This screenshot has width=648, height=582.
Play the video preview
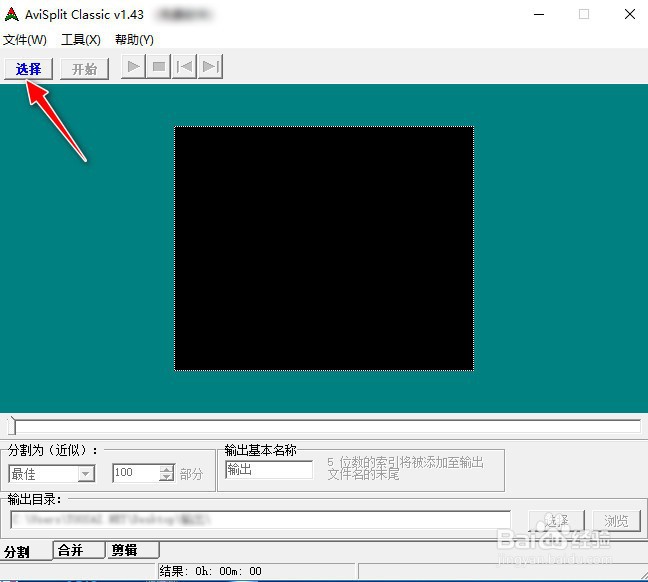(133, 66)
